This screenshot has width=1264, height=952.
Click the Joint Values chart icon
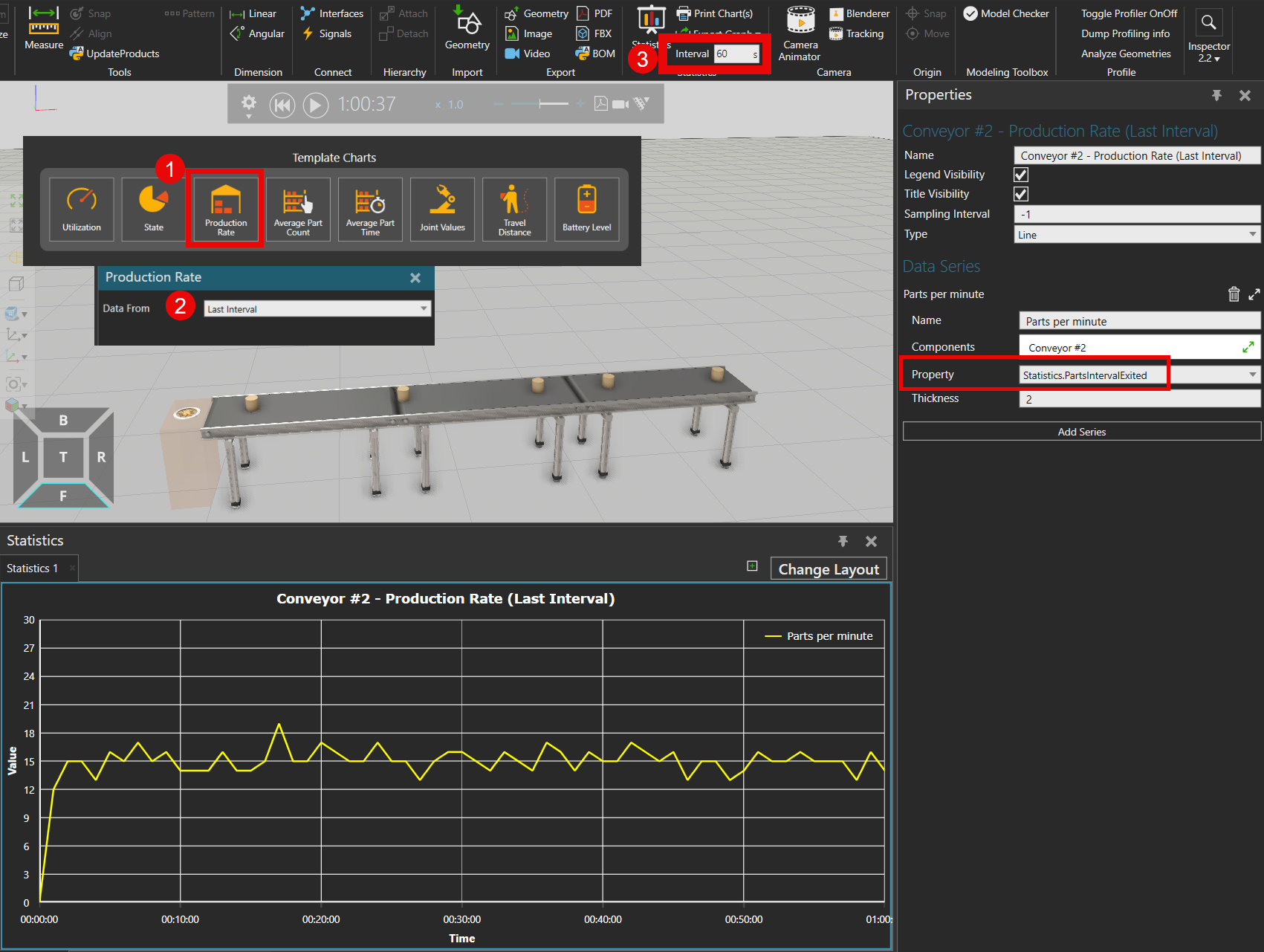click(x=442, y=209)
